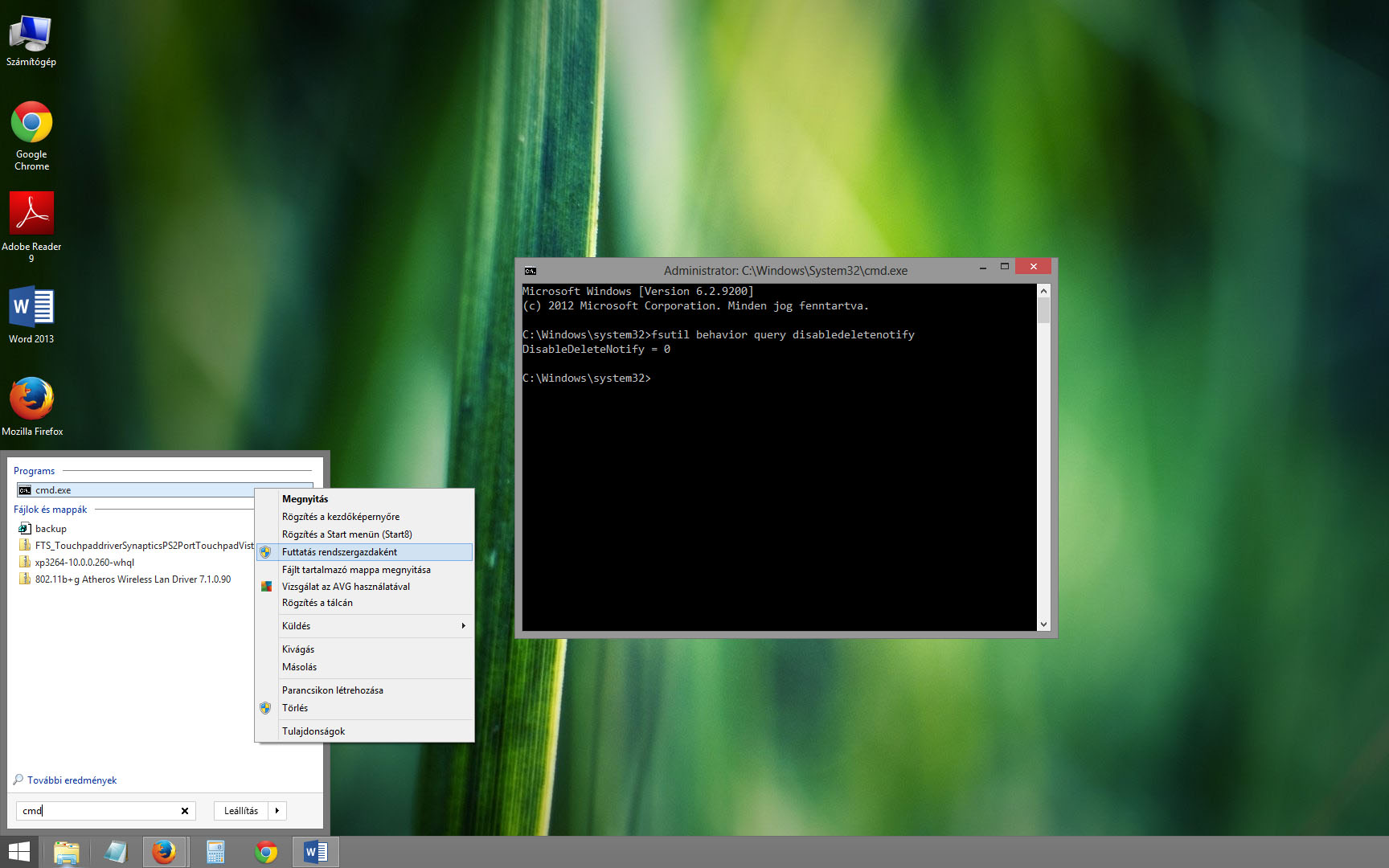Expand shutdown options arrow beside Leállítás

[277, 811]
